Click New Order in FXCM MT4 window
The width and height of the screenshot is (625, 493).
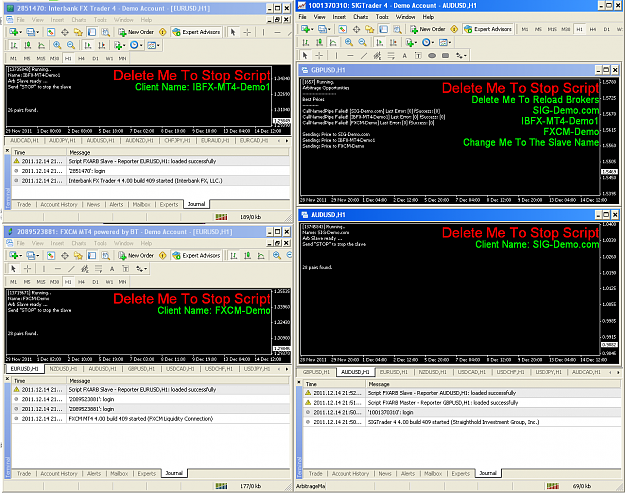click(136, 255)
